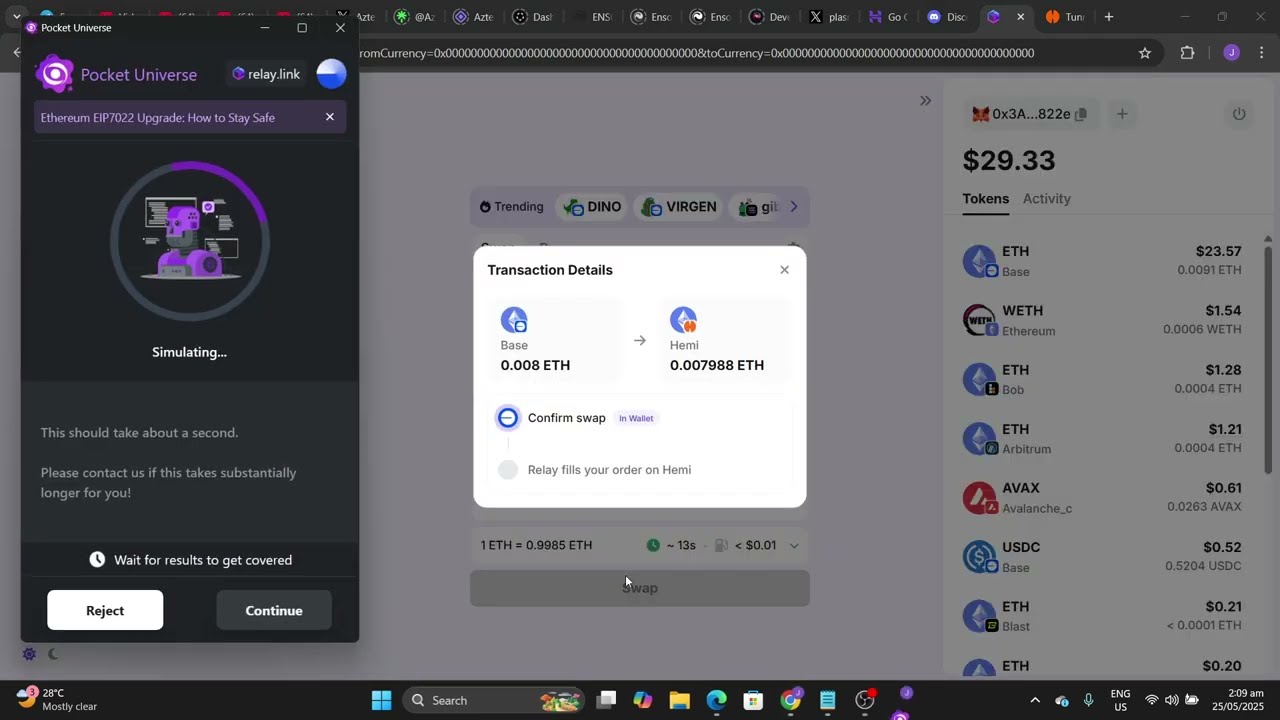Screen dimensions: 1280x720
Task: Open File Explorer from the taskbar
Action: (x=680, y=700)
